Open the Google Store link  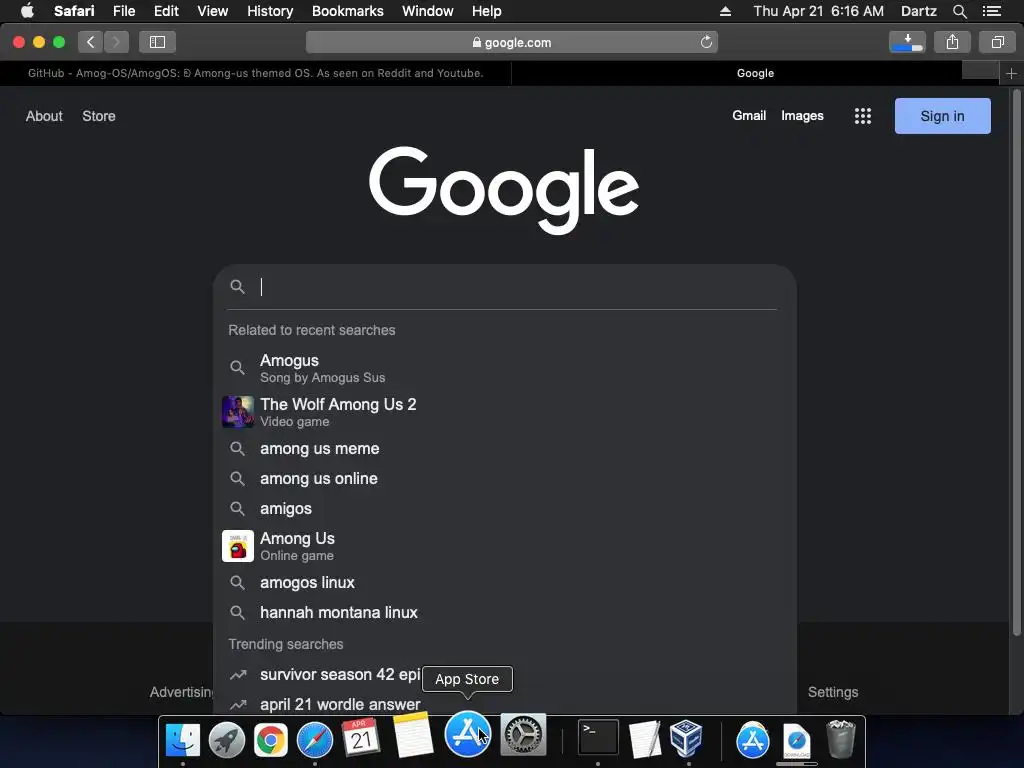click(x=99, y=116)
